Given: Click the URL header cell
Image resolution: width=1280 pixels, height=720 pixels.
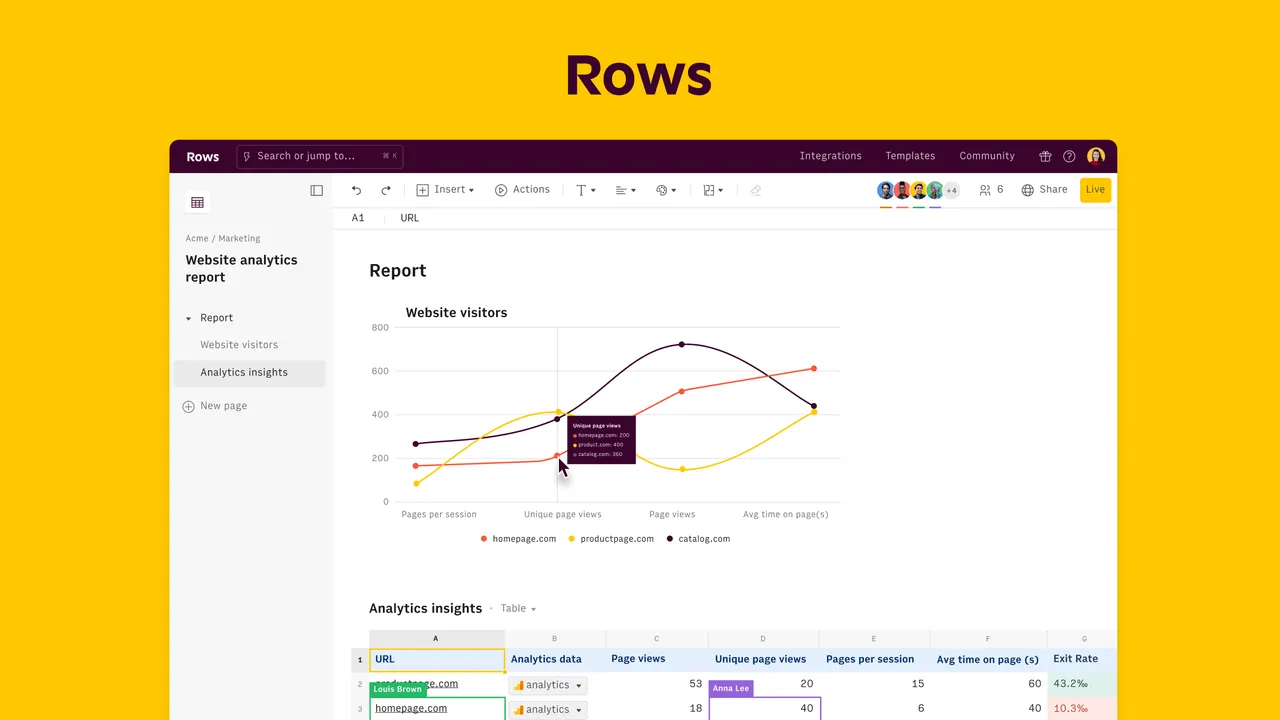Looking at the screenshot, I should [x=437, y=660].
